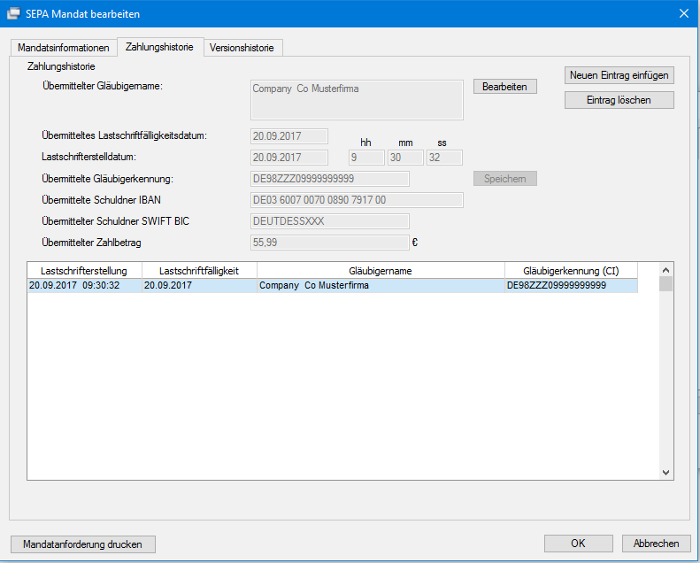Viewport: 700px width, 563px height.
Task: Click table cell Company Co Musterfirma
Action: (x=381, y=286)
